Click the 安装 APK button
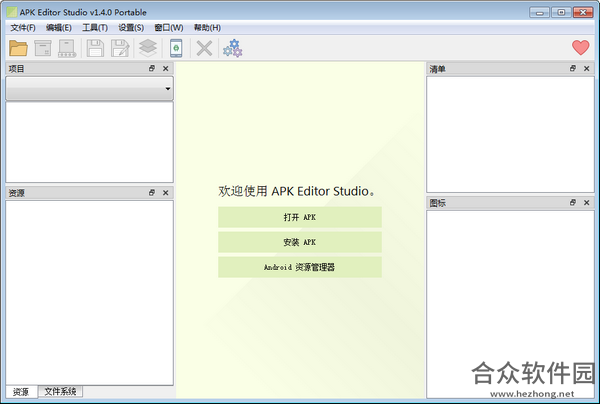600x404 pixels. [x=300, y=242]
